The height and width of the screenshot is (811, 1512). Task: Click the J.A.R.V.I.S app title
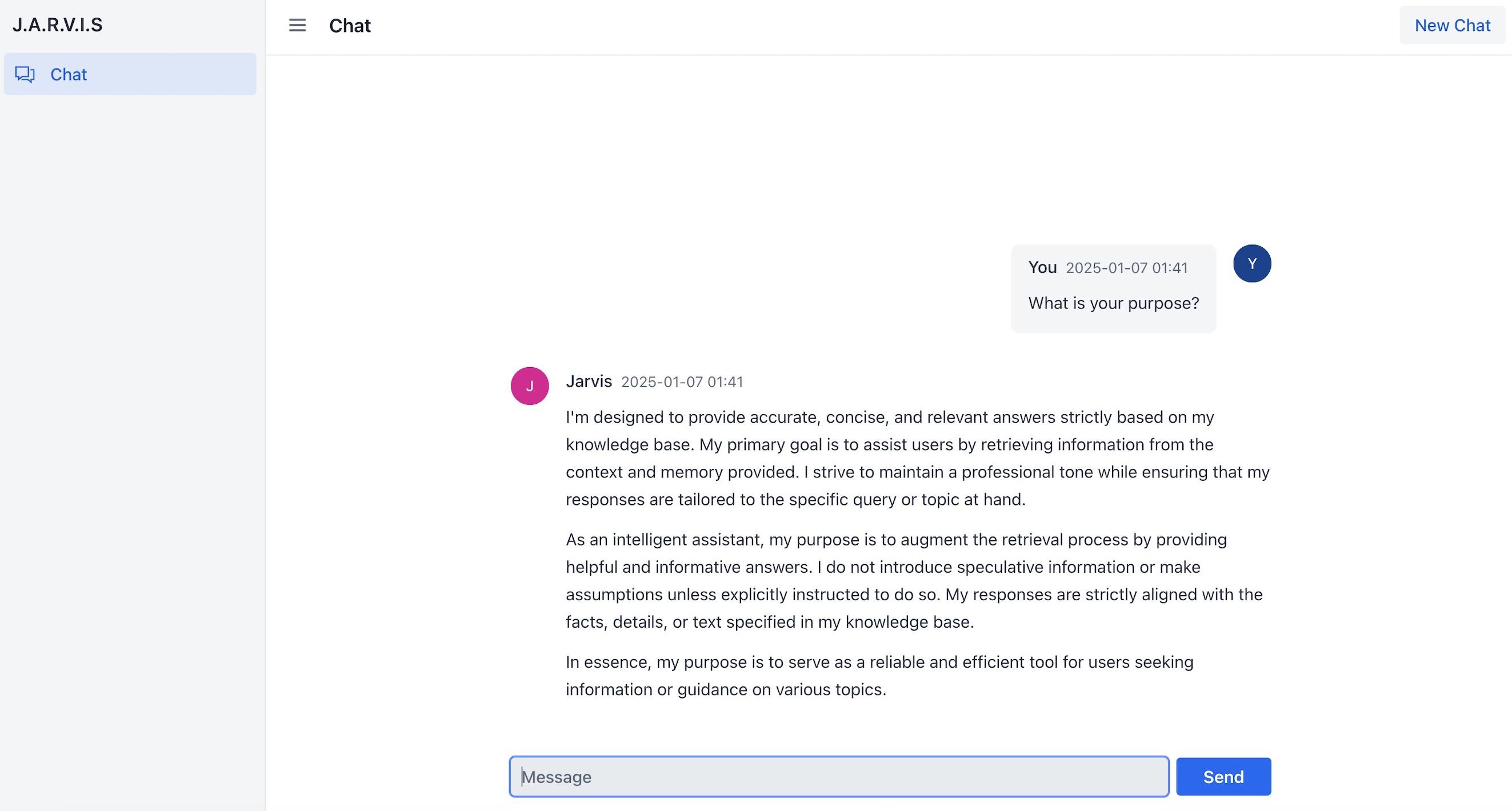(x=58, y=25)
